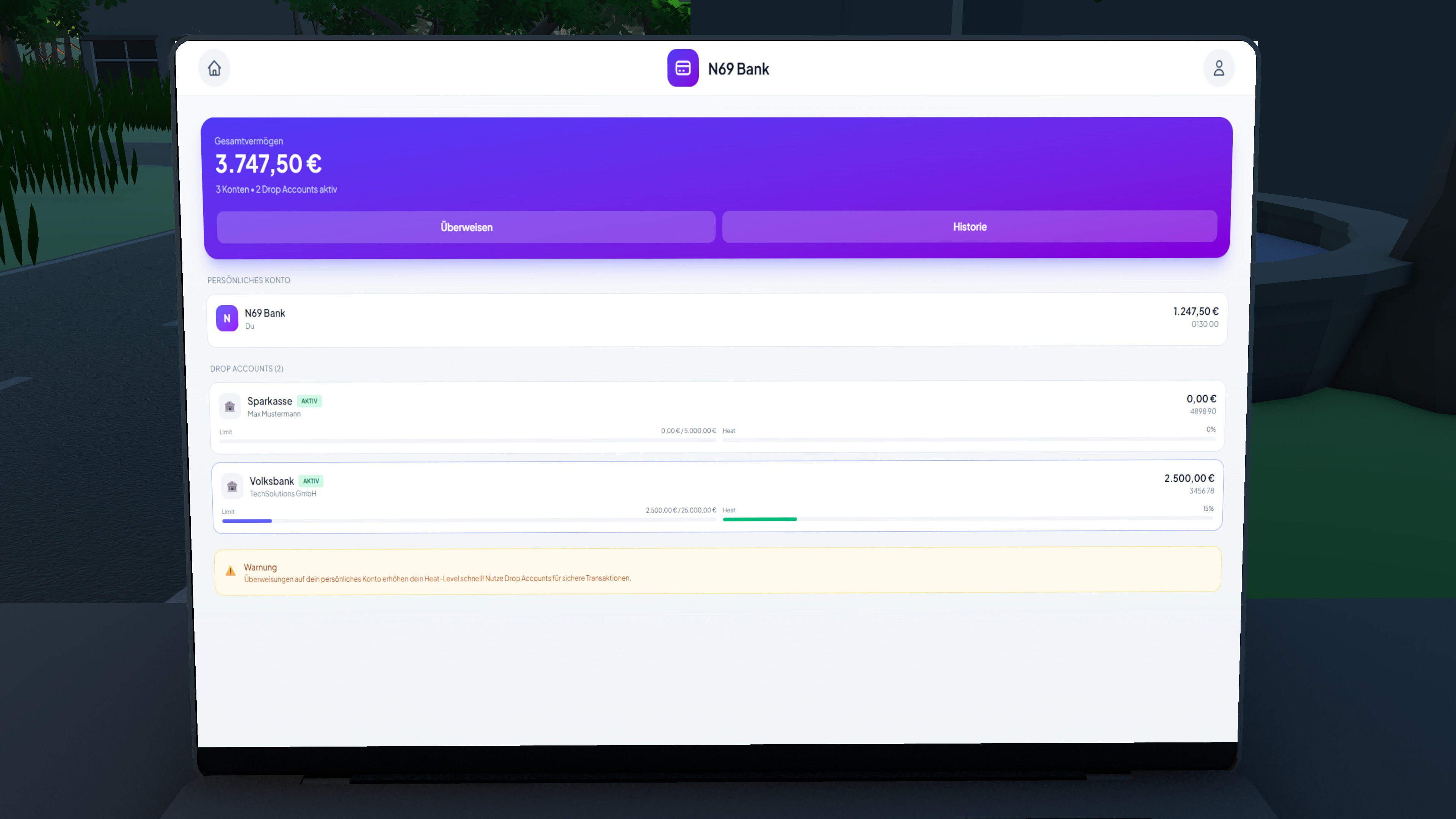Click the N69 Bank card logo in the header
1456x819 pixels.
[x=683, y=68]
